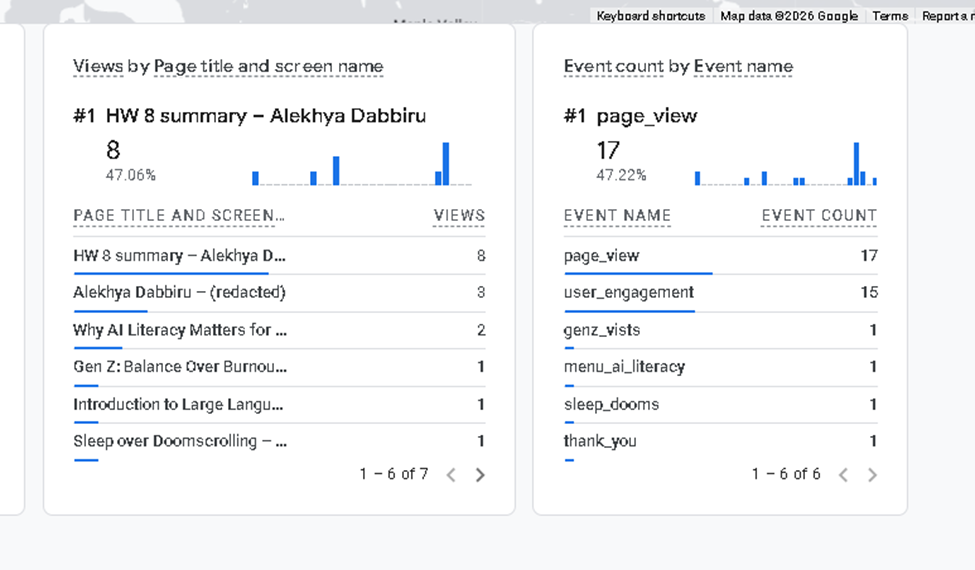Open 'Event count by Event name' selector

coord(678,67)
